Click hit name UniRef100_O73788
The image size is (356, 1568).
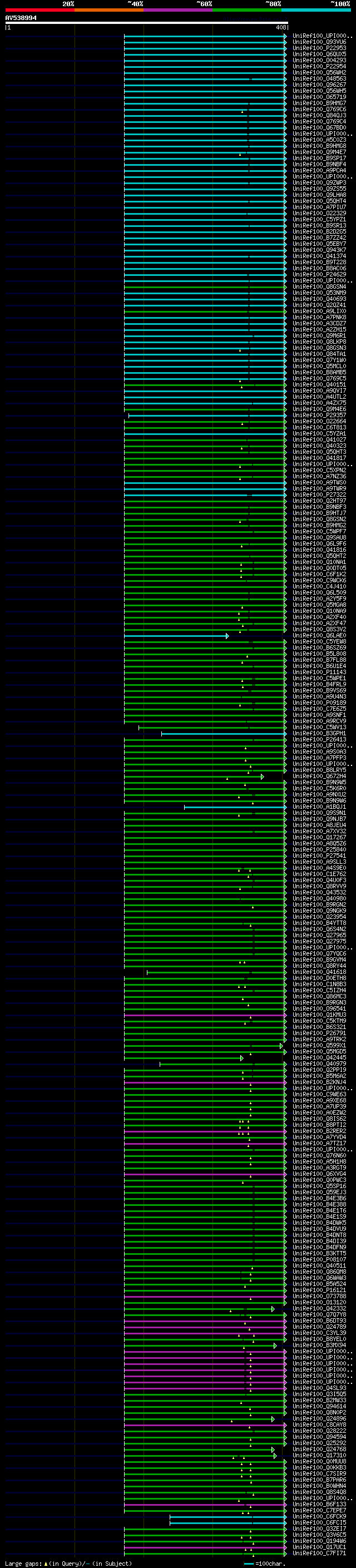pos(319,1297)
